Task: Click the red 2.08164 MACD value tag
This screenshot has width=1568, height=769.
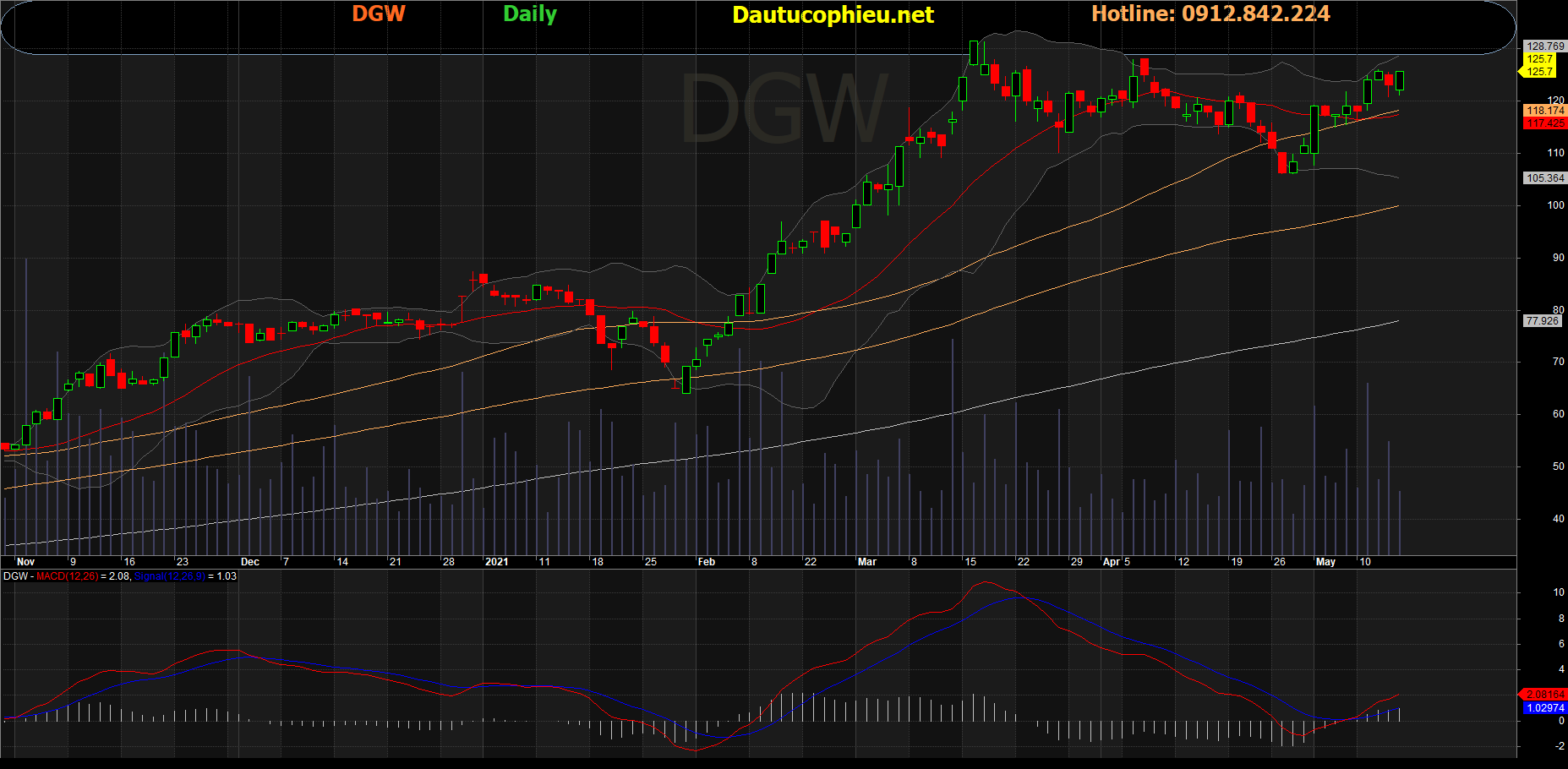Action: pos(1545,695)
